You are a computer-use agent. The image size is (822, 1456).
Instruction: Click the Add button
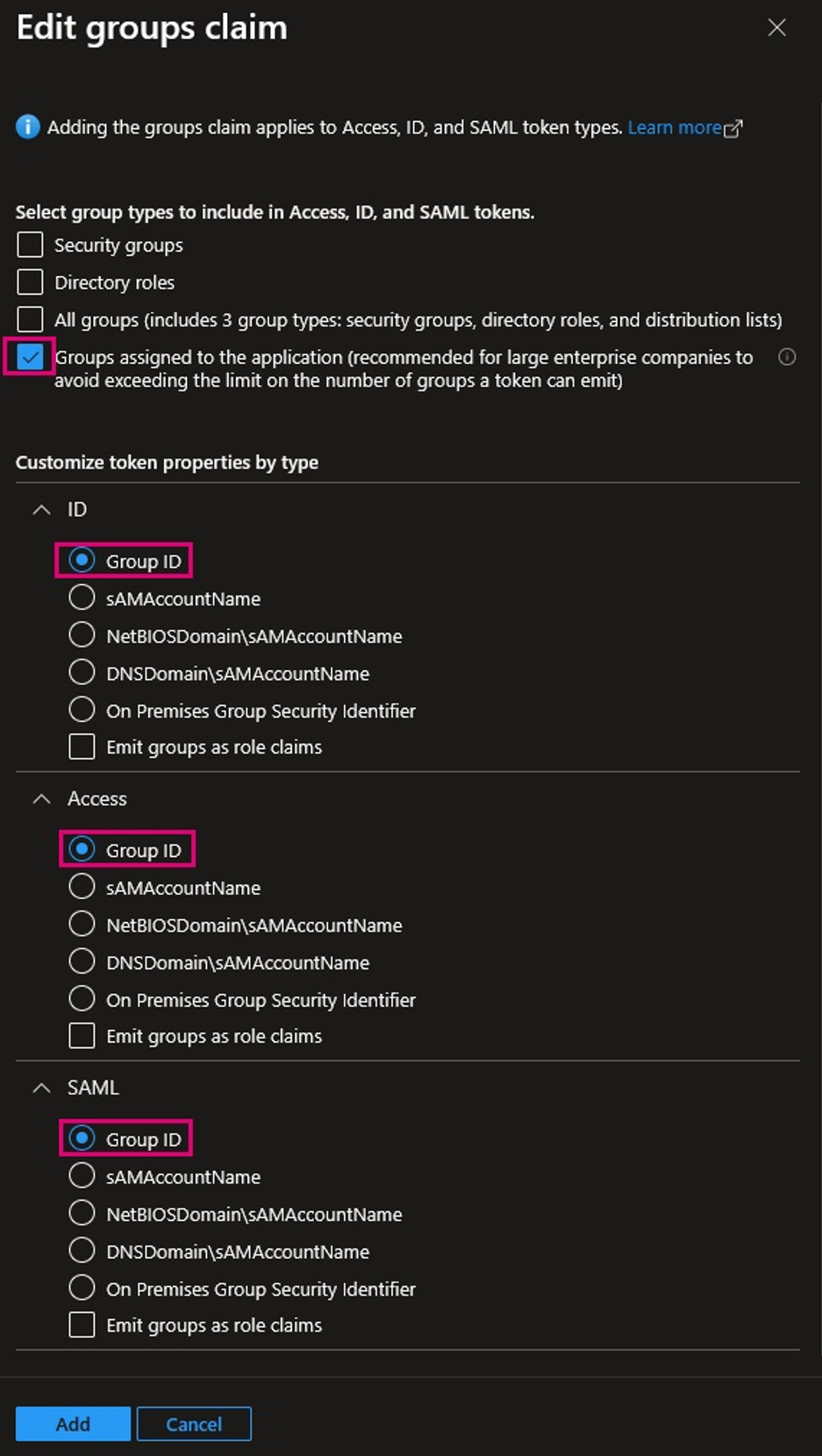click(x=73, y=1424)
